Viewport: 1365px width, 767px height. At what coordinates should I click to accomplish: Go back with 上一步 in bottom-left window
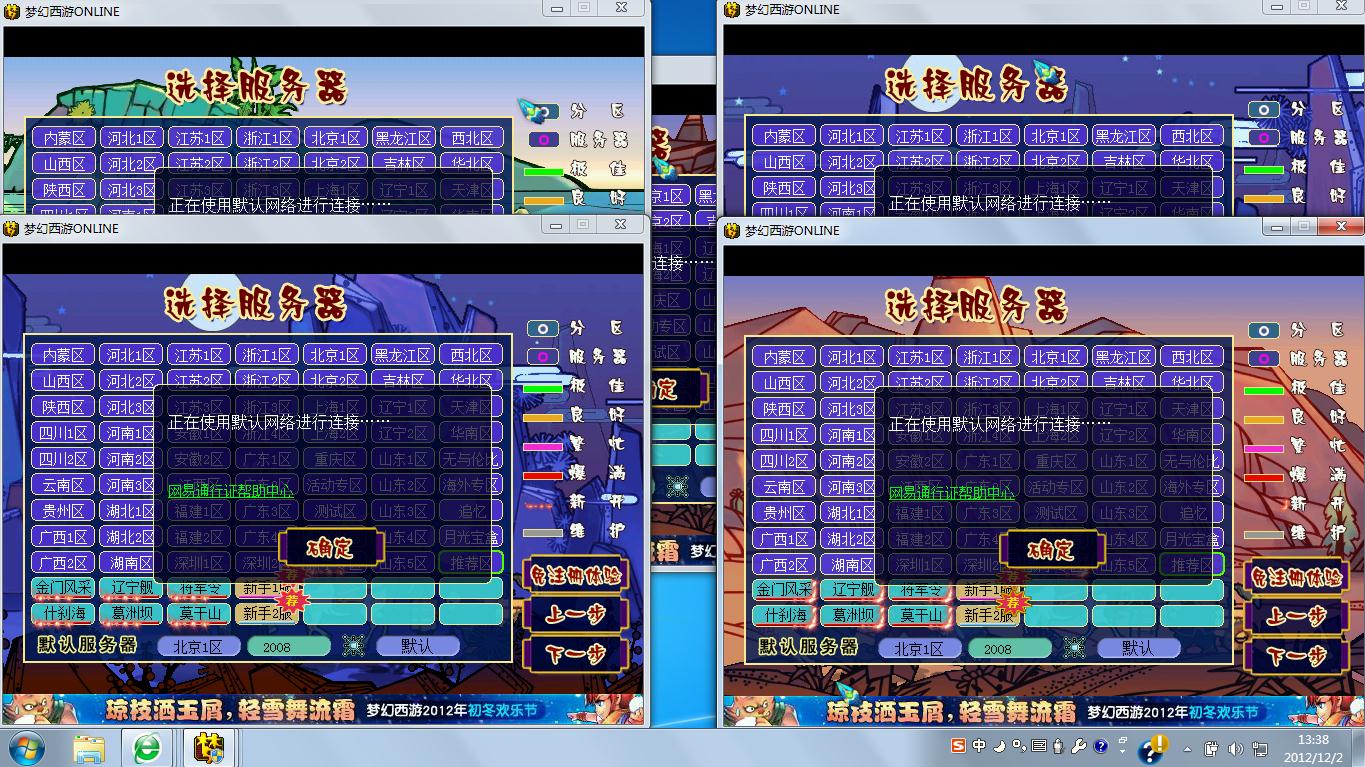(x=575, y=614)
